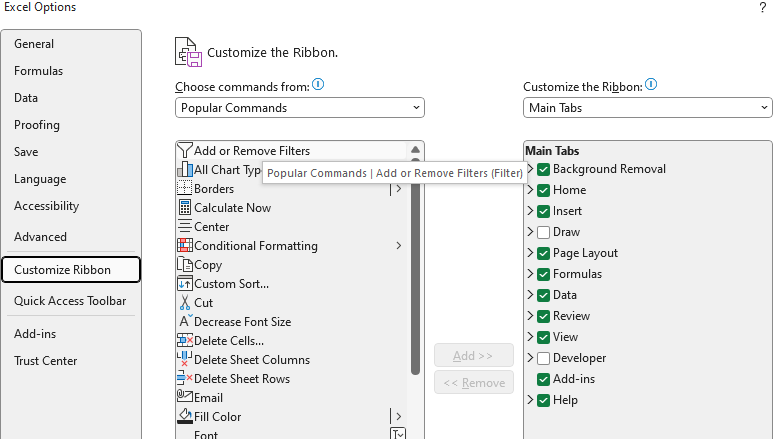The width and height of the screenshot is (773, 439).
Task: Expand the Page Layout tab node
Action: [530, 253]
